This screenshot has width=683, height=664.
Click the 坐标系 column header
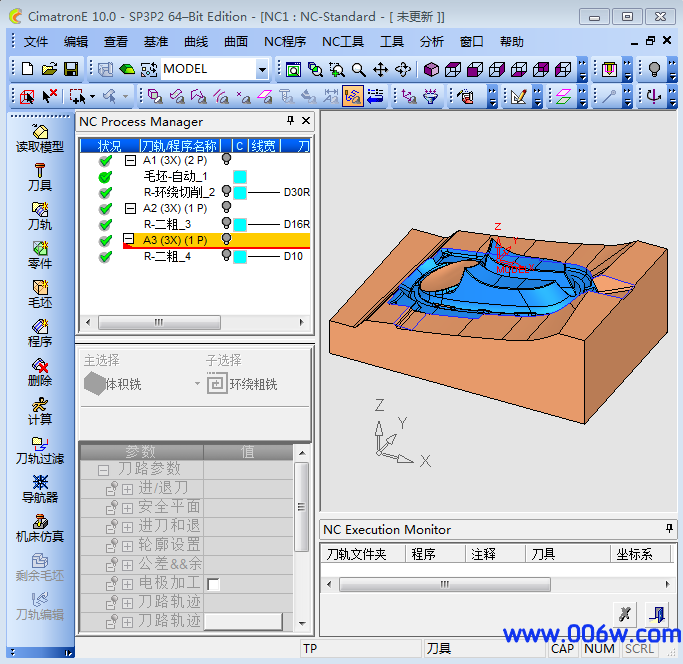639,554
